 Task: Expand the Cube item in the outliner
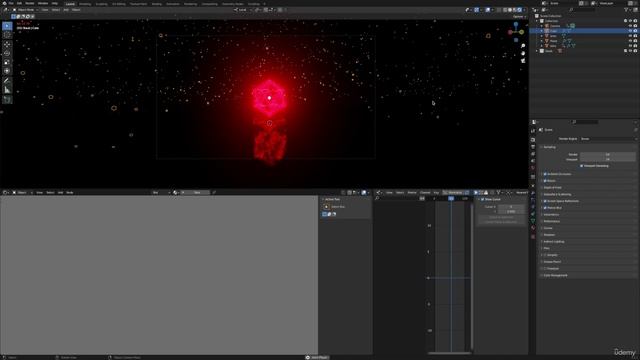pos(542,31)
